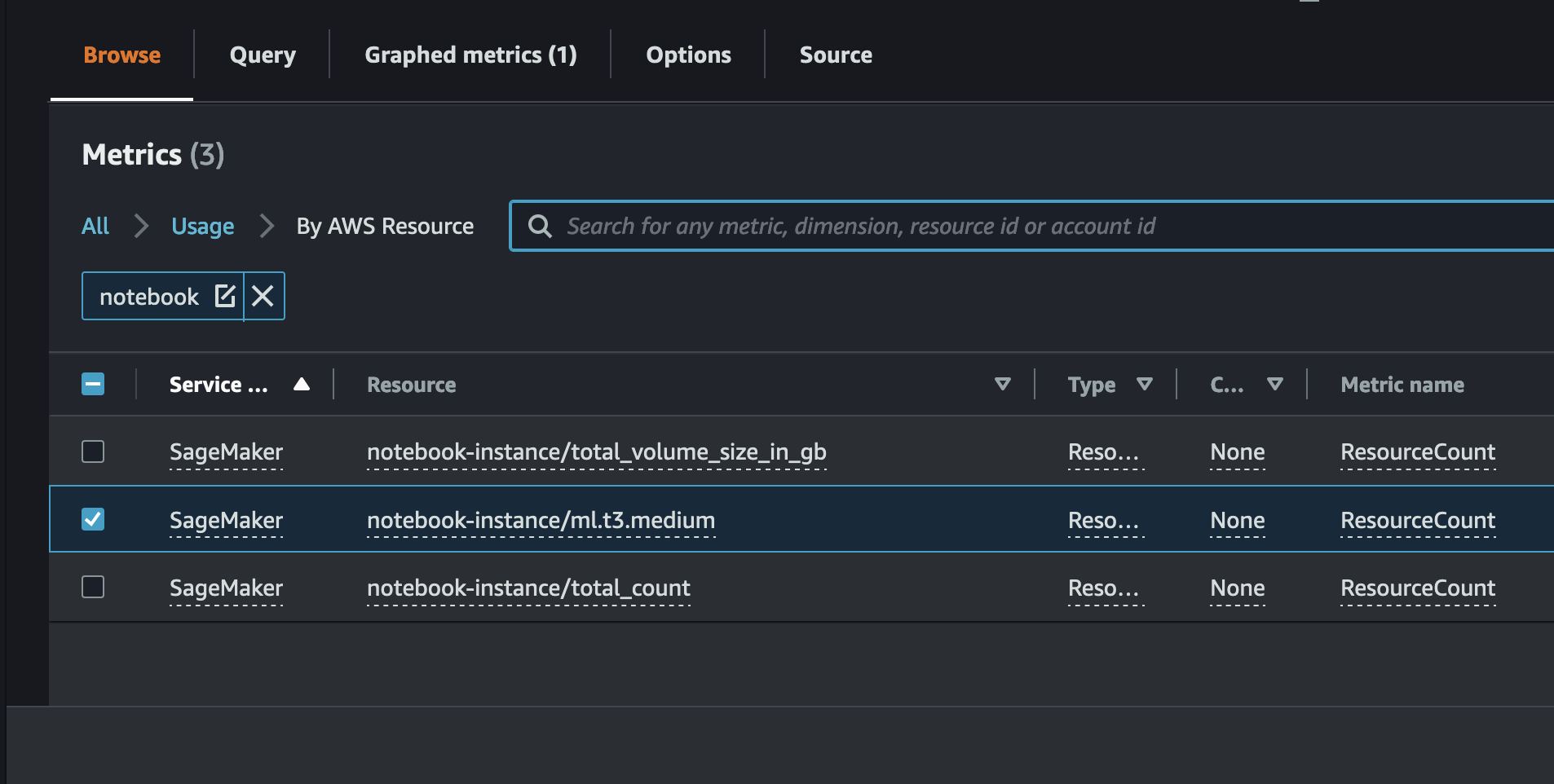Check the total_volume_size_in_gb row checkbox

point(92,451)
